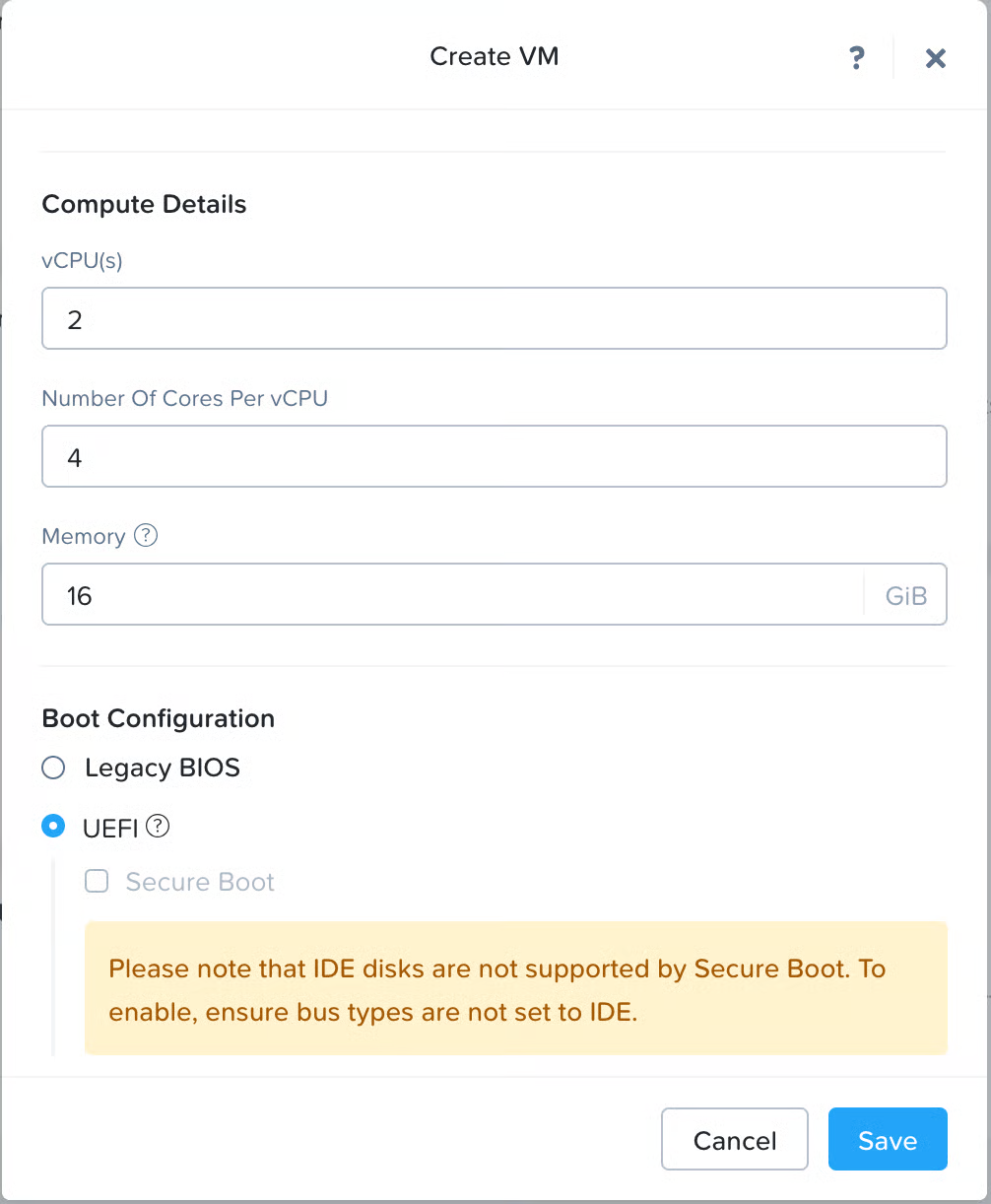Click the Compute Details section heading
Image resolution: width=991 pixels, height=1204 pixels.
[144, 205]
